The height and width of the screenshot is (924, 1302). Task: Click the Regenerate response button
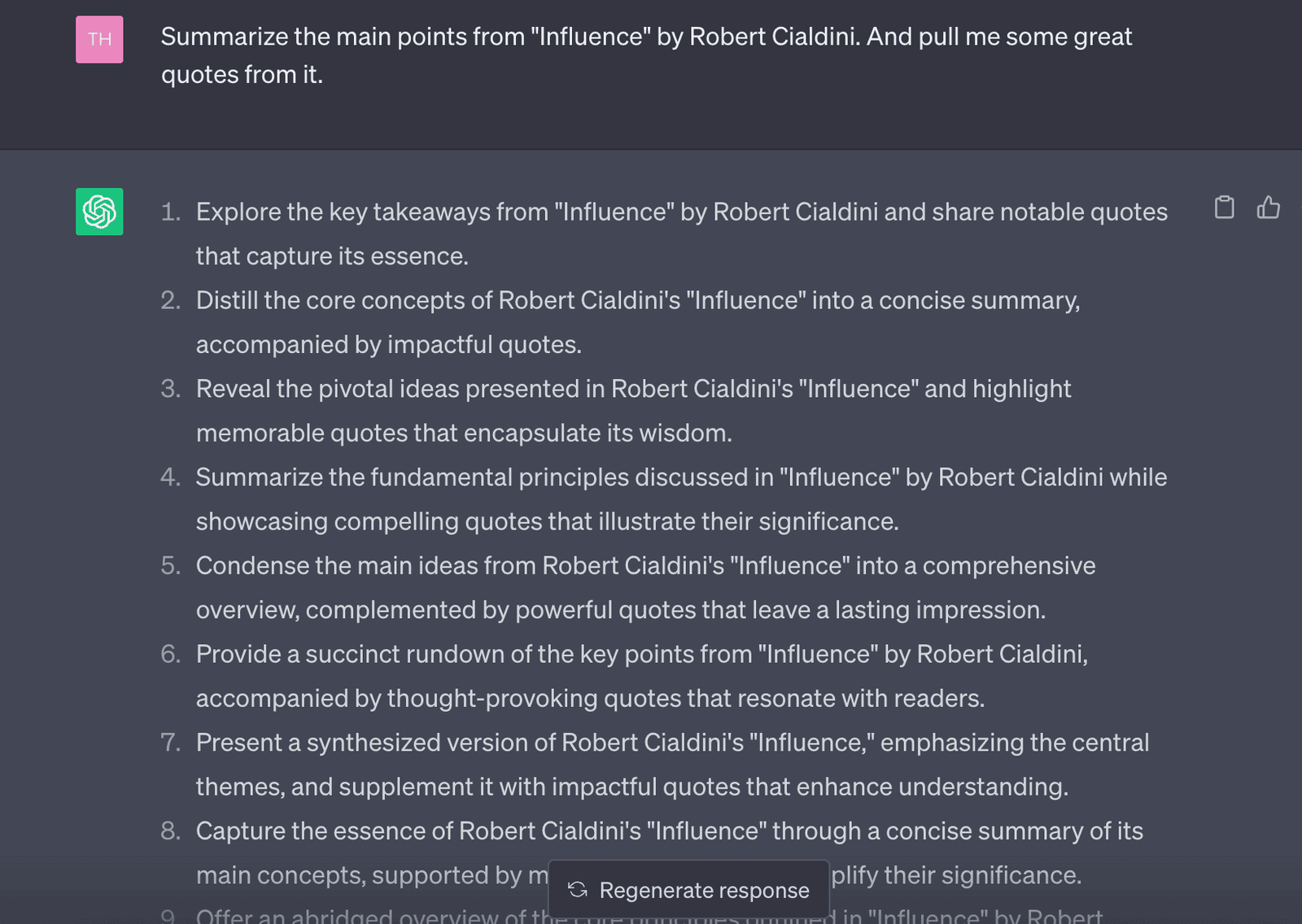point(688,890)
